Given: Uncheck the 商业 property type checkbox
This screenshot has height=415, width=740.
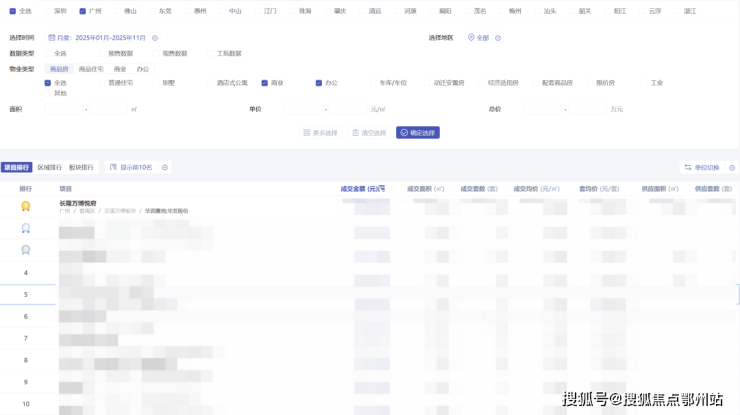Looking at the screenshot, I should click(x=264, y=83).
